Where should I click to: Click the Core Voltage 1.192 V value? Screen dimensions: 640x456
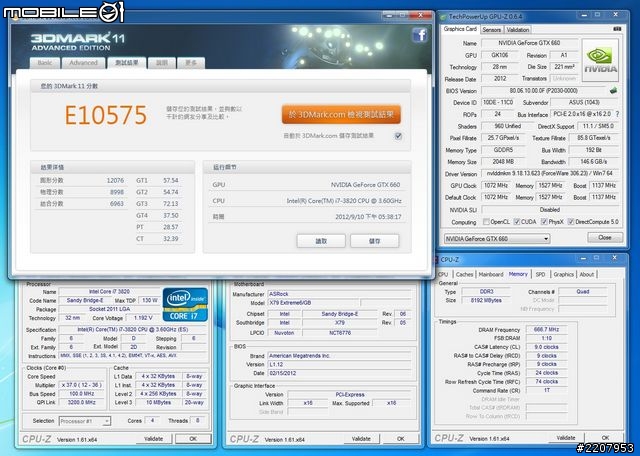point(143,318)
